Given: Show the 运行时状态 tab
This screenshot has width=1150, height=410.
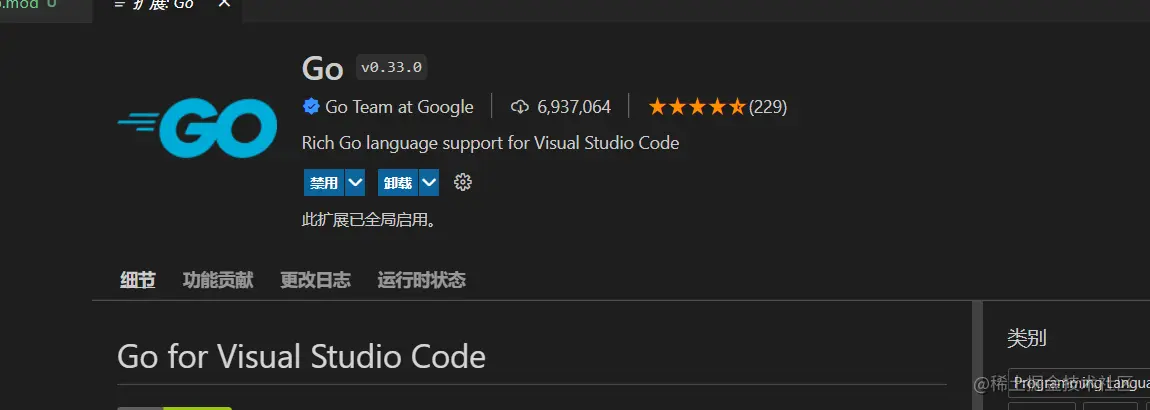Looking at the screenshot, I should (x=422, y=280).
